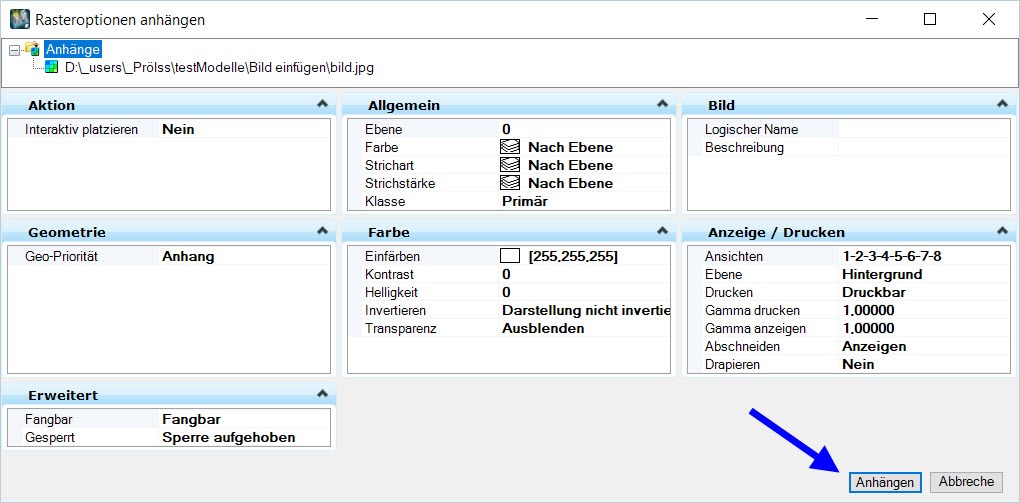Click the raster file icon beside bild.jpg

pos(52,67)
